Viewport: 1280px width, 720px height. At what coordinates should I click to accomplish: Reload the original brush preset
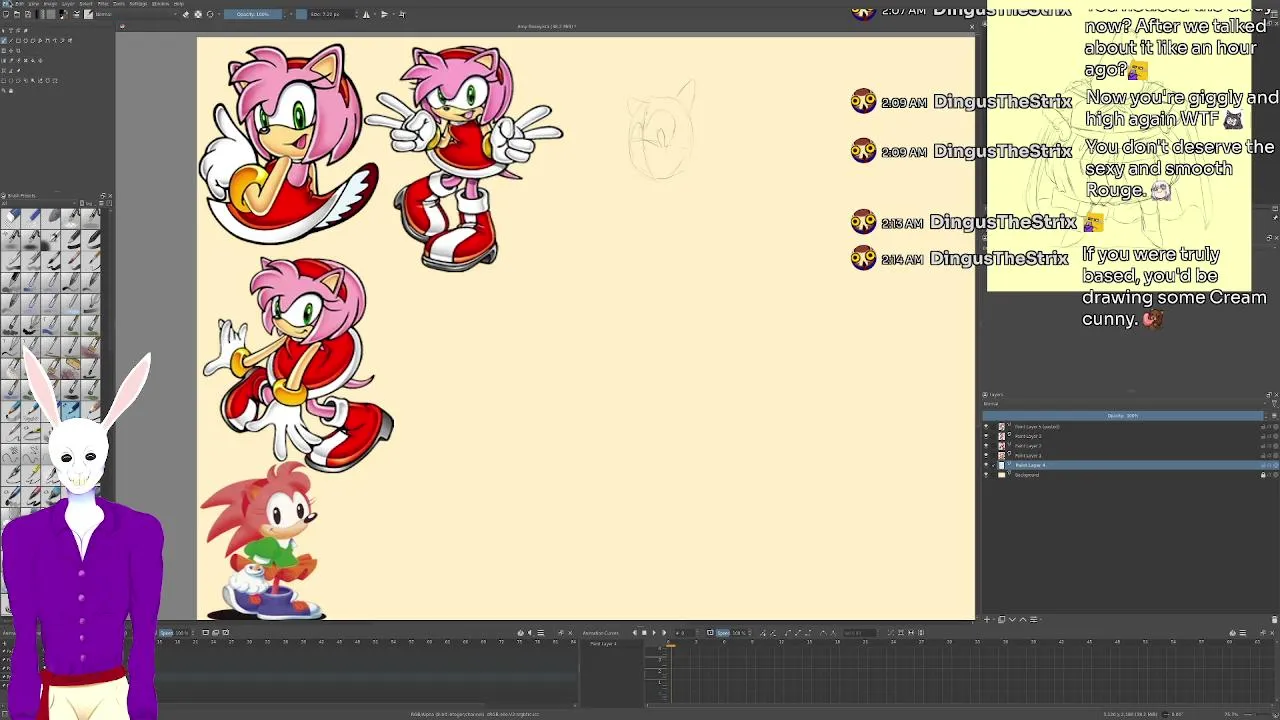210,14
